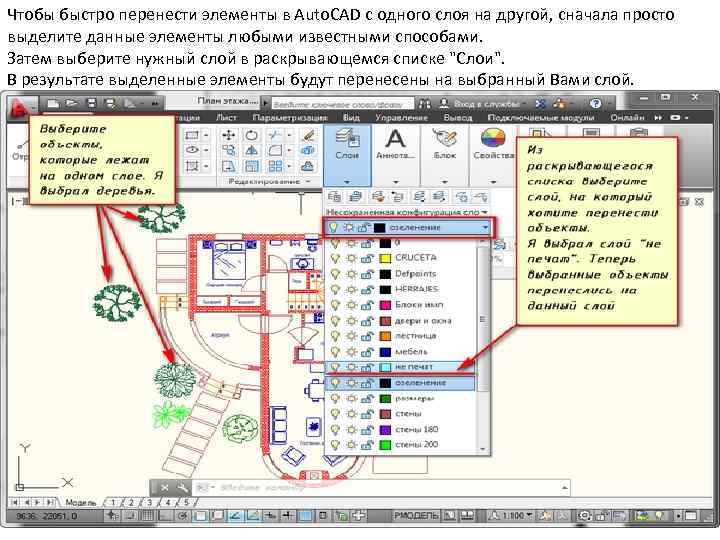Toggle freeze sun icon of HERRAJES layer

[x=351, y=290]
